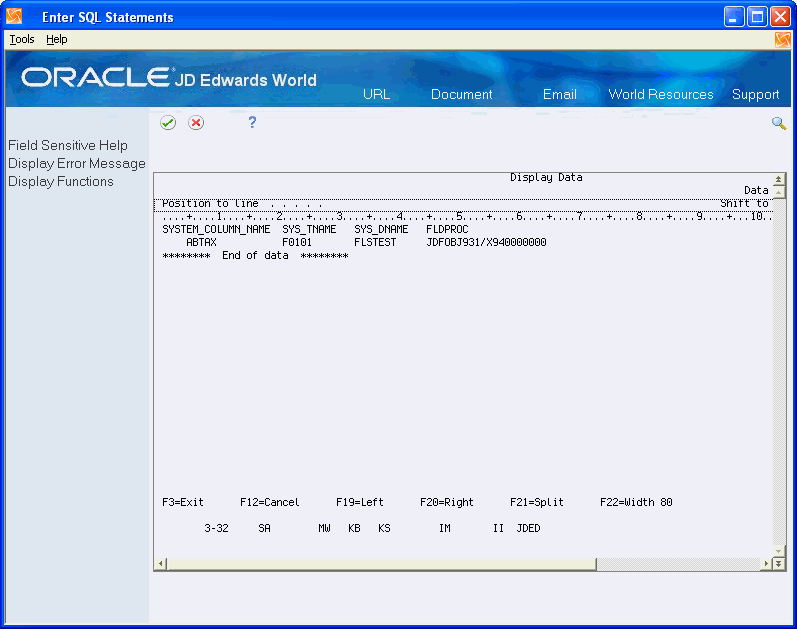Click the Display Data title text
The image size is (797, 629).
tap(546, 177)
